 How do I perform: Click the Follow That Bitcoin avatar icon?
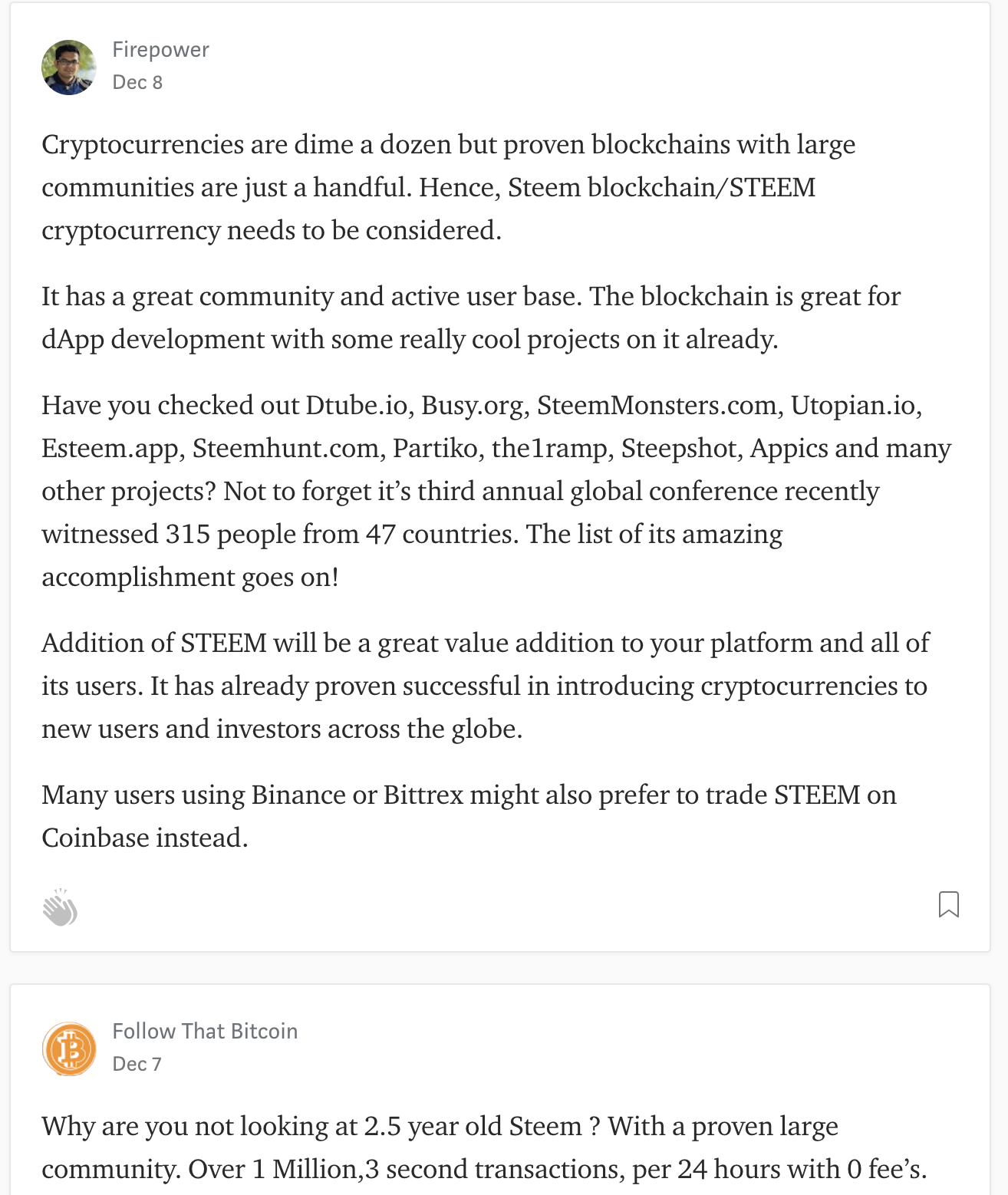[69, 1049]
